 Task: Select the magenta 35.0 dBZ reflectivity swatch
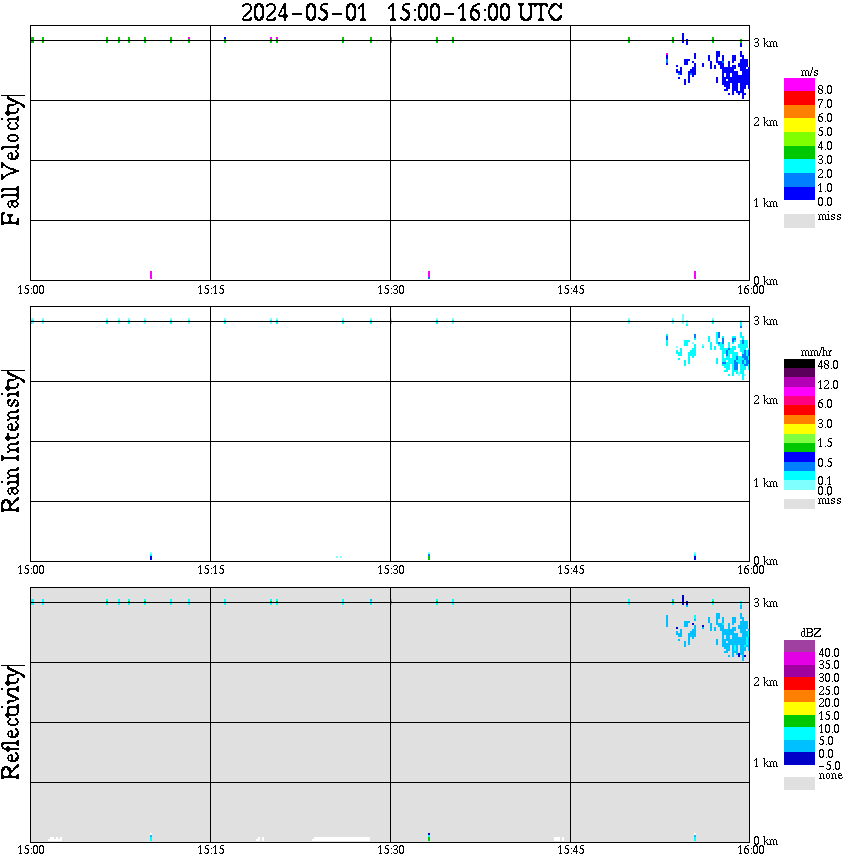tap(799, 659)
